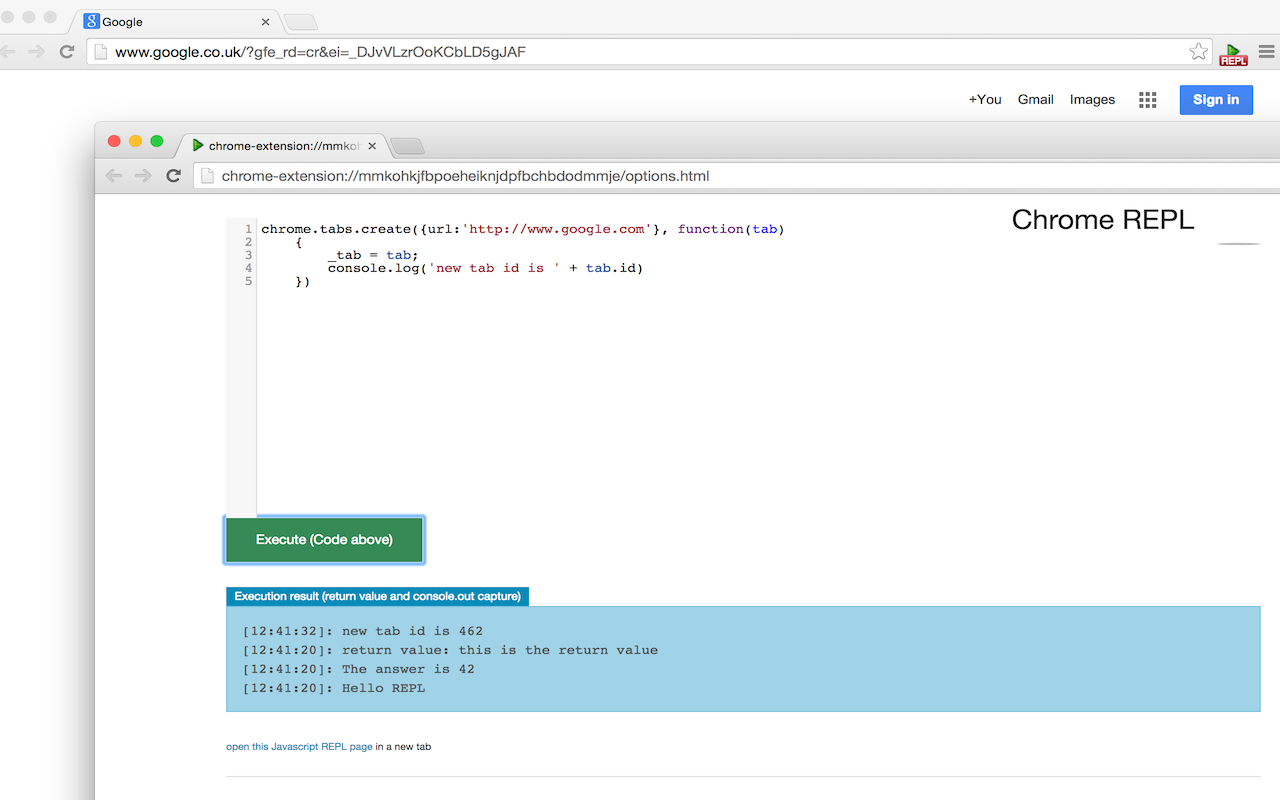Close the Google tab
This screenshot has width=1280, height=800.
coord(265,22)
